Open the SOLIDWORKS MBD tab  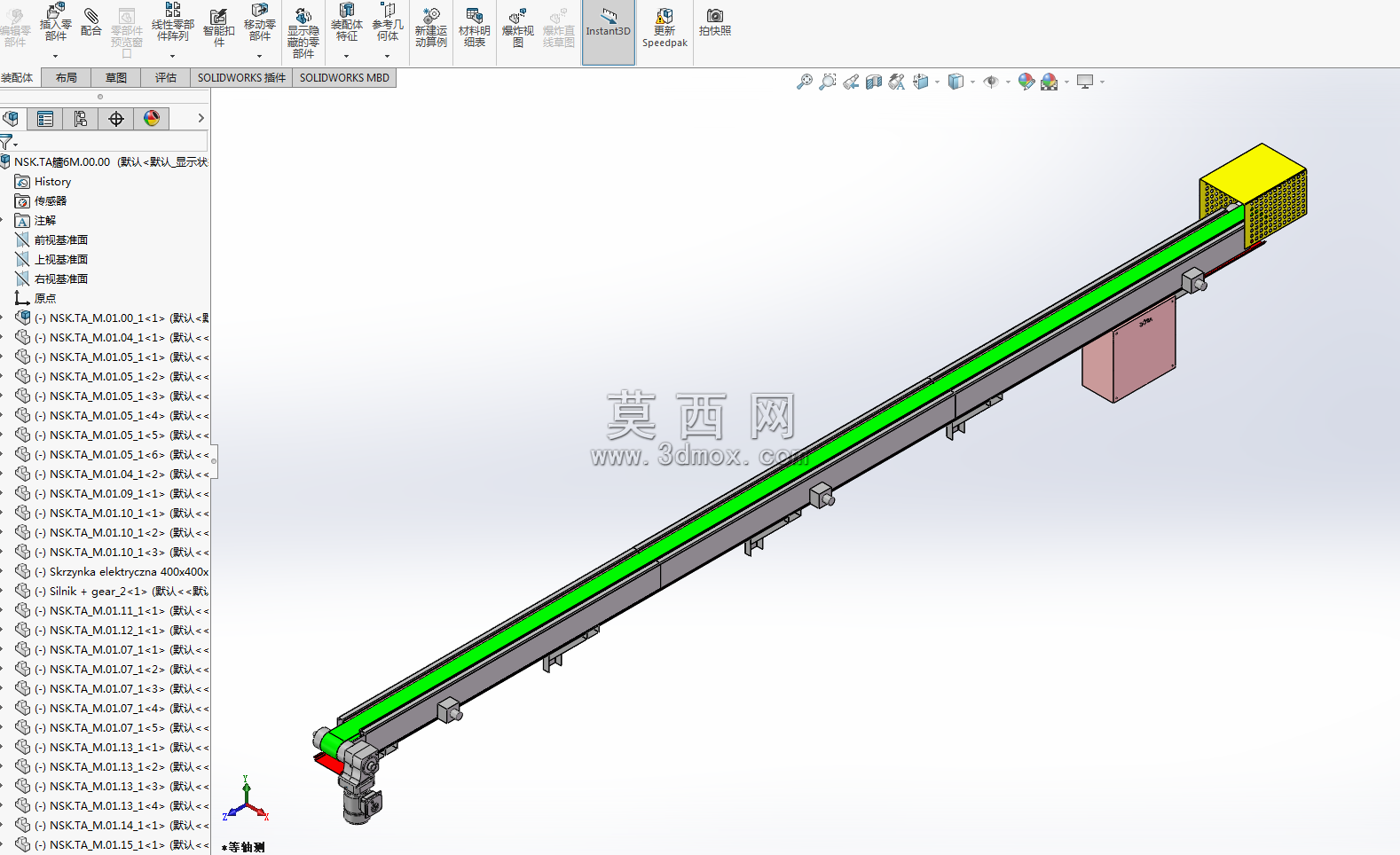(x=344, y=78)
